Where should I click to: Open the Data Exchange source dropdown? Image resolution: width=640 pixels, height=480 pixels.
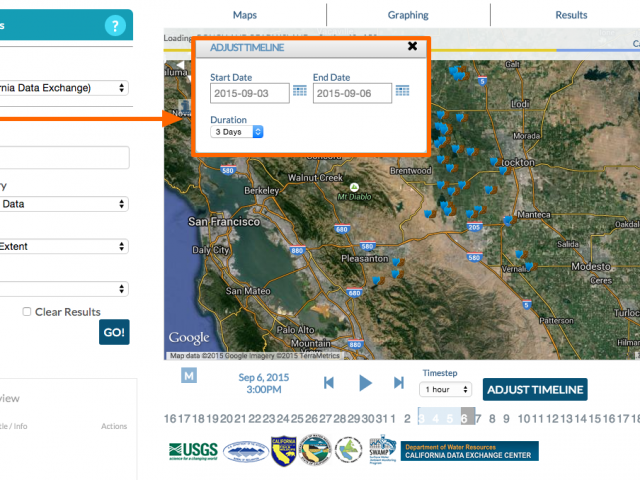(x=63, y=88)
